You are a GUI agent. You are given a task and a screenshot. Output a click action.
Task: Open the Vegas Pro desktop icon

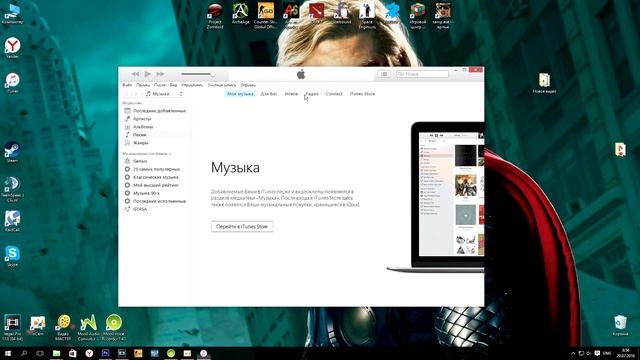12,328
